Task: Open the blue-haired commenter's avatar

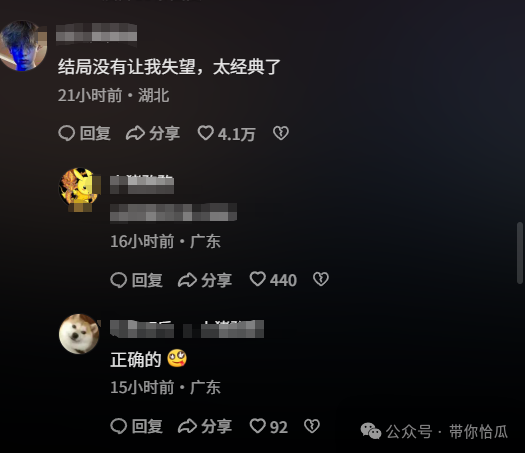Action: click(23, 46)
